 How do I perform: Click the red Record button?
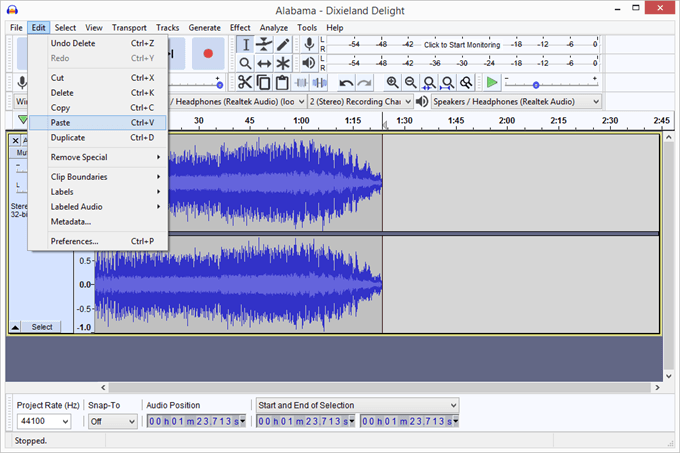[x=208, y=53]
